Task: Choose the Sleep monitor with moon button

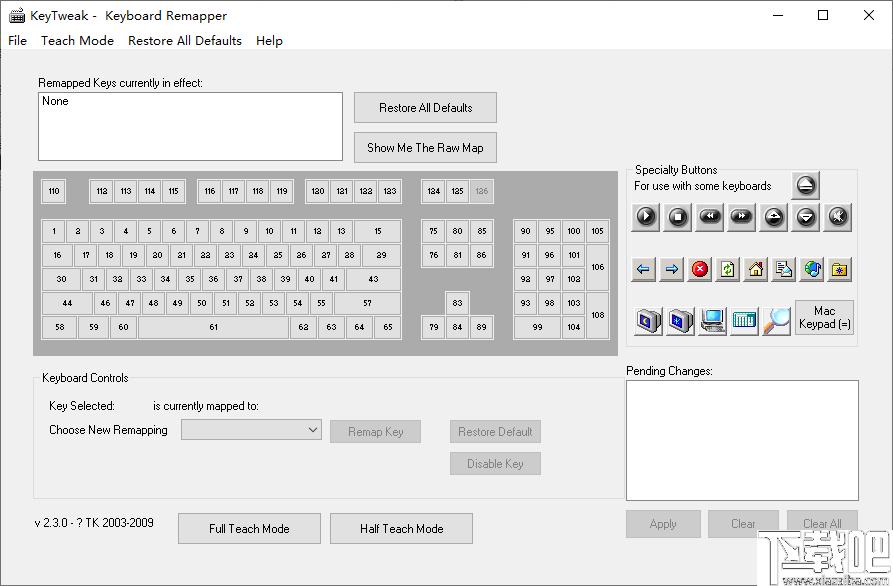Action: (648, 321)
